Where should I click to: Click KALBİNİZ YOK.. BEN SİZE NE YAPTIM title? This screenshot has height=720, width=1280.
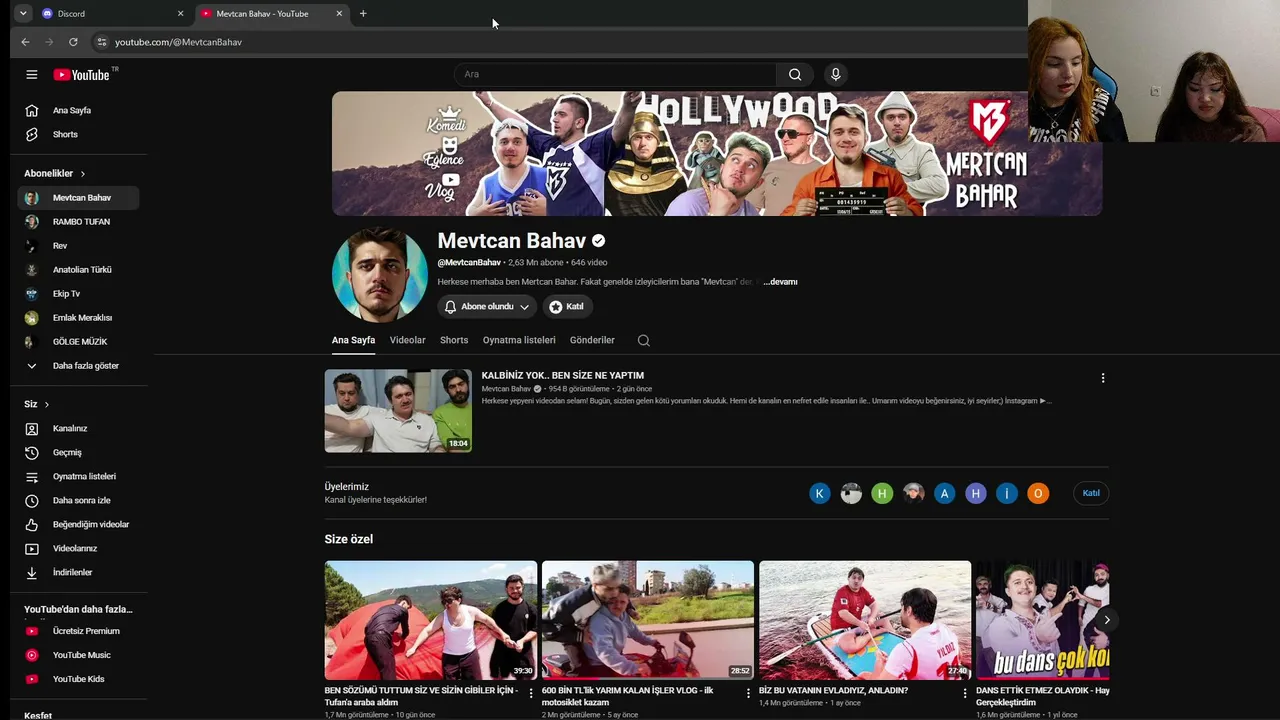click(x=563, y=375)
